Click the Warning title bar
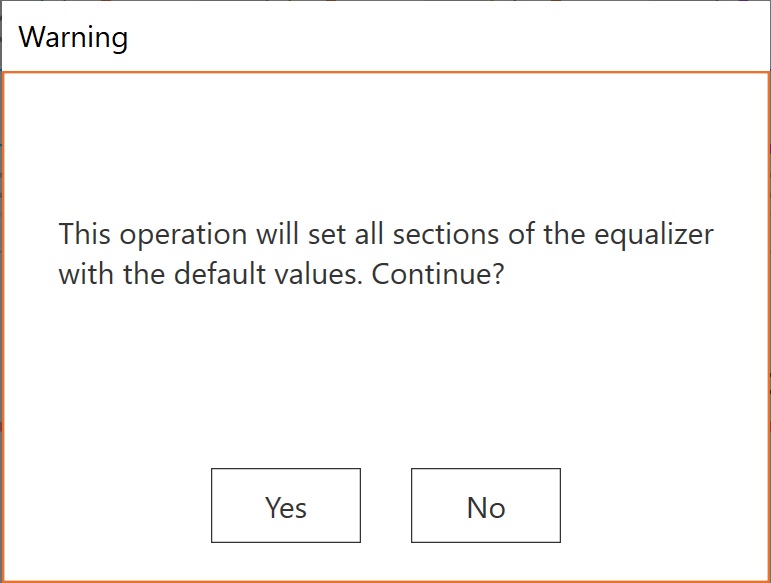The width and height of the screenshot is (771, 583). coord(385,37)
